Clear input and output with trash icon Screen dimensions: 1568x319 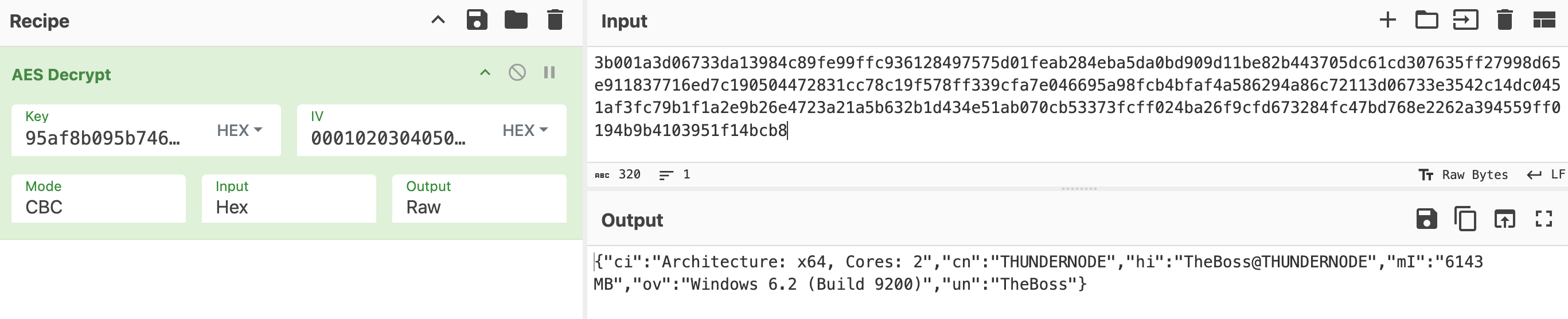pos(1504,20)
